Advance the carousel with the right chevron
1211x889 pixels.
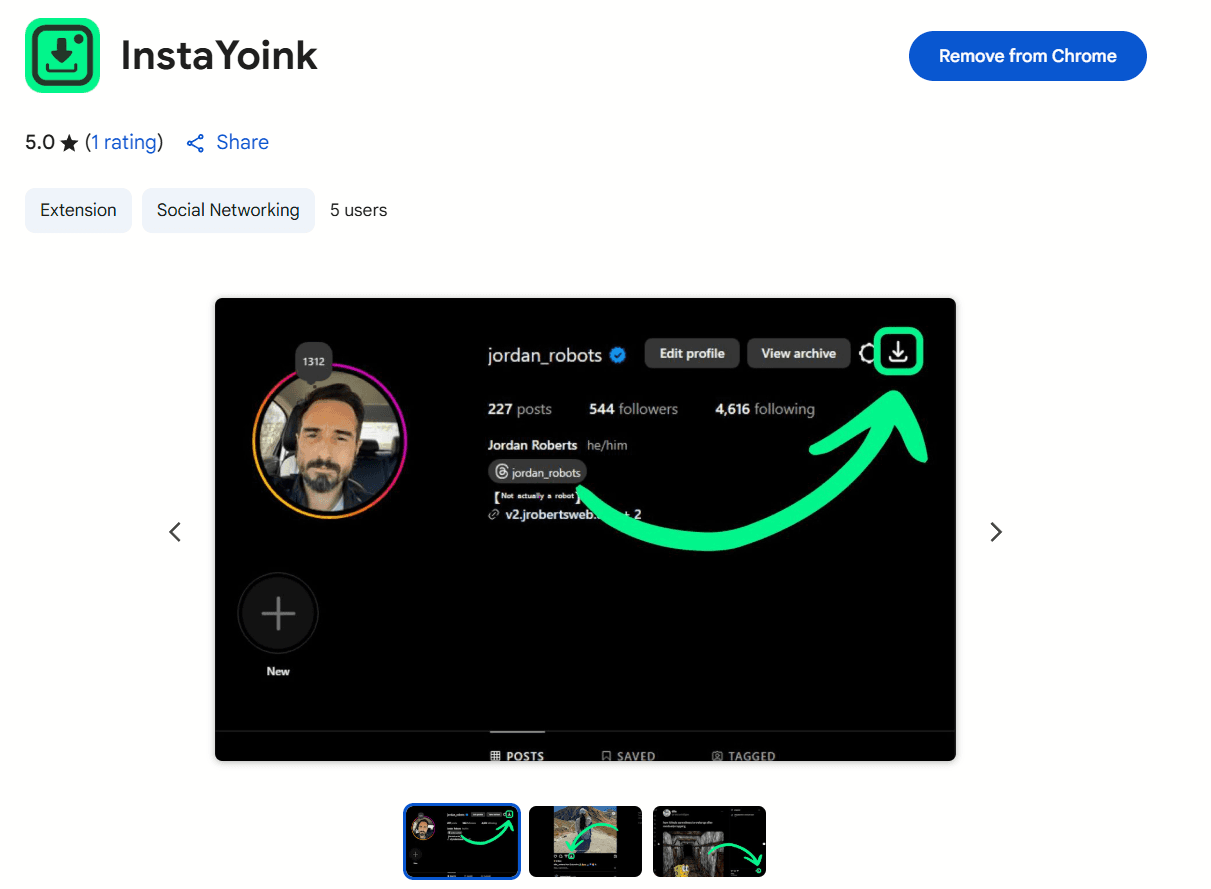tap(995, 531)
